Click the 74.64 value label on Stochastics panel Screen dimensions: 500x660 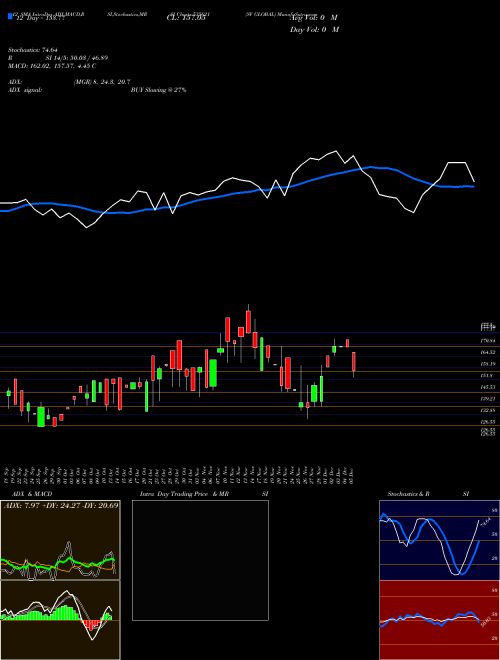click(484, 523)
